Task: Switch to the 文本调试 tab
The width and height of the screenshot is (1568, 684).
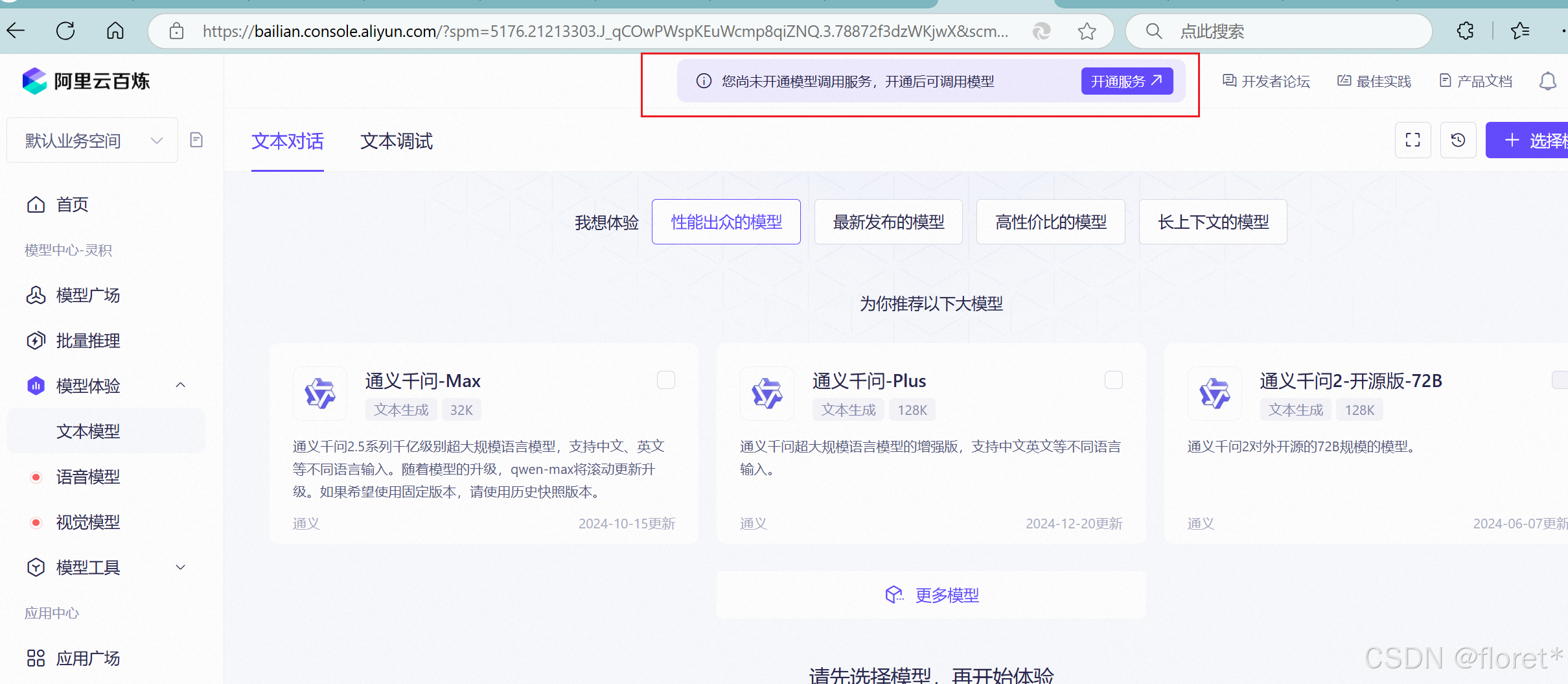Action: click(x=396, y=141)
